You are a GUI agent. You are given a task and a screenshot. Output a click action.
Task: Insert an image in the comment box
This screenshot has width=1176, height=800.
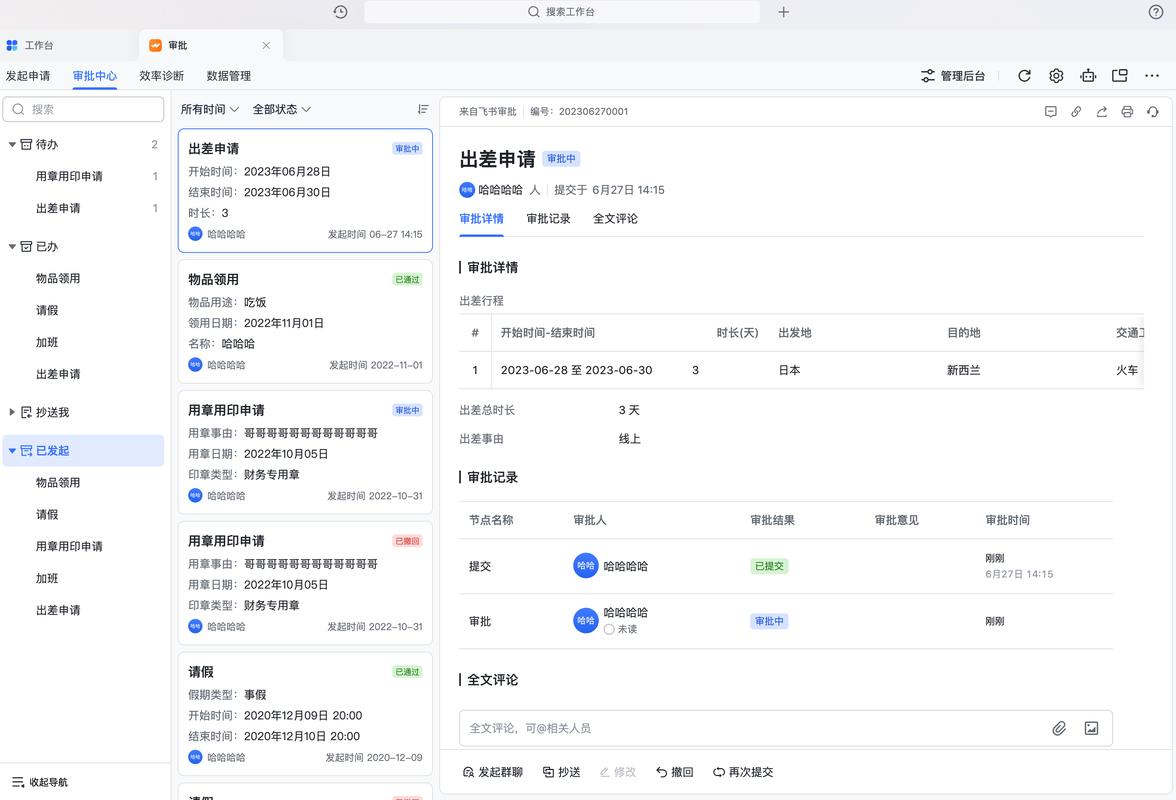tap(1091, 728)
